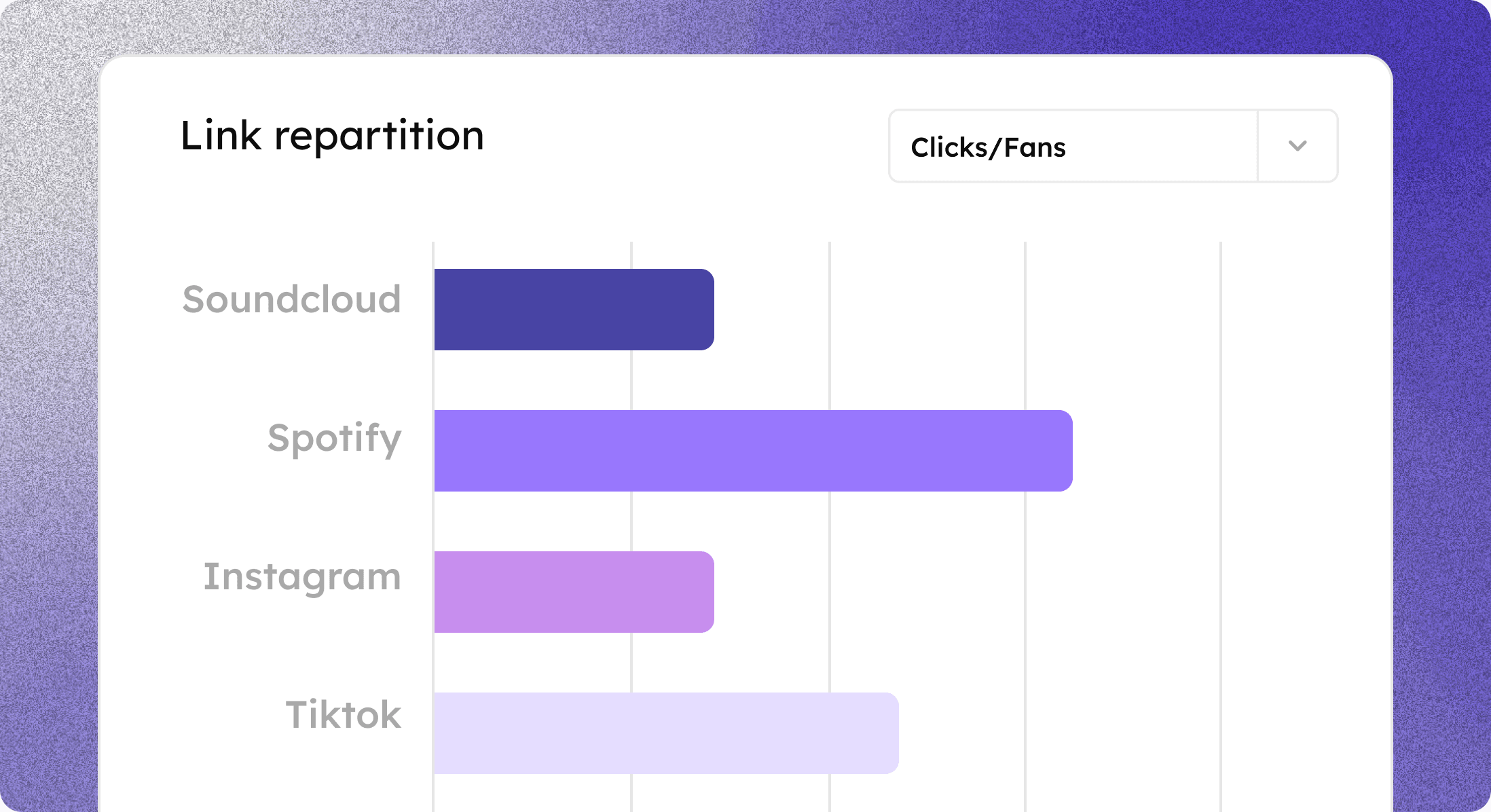Select the Instagram row label
Screen dimensions: 1491x812
(302, 577)
